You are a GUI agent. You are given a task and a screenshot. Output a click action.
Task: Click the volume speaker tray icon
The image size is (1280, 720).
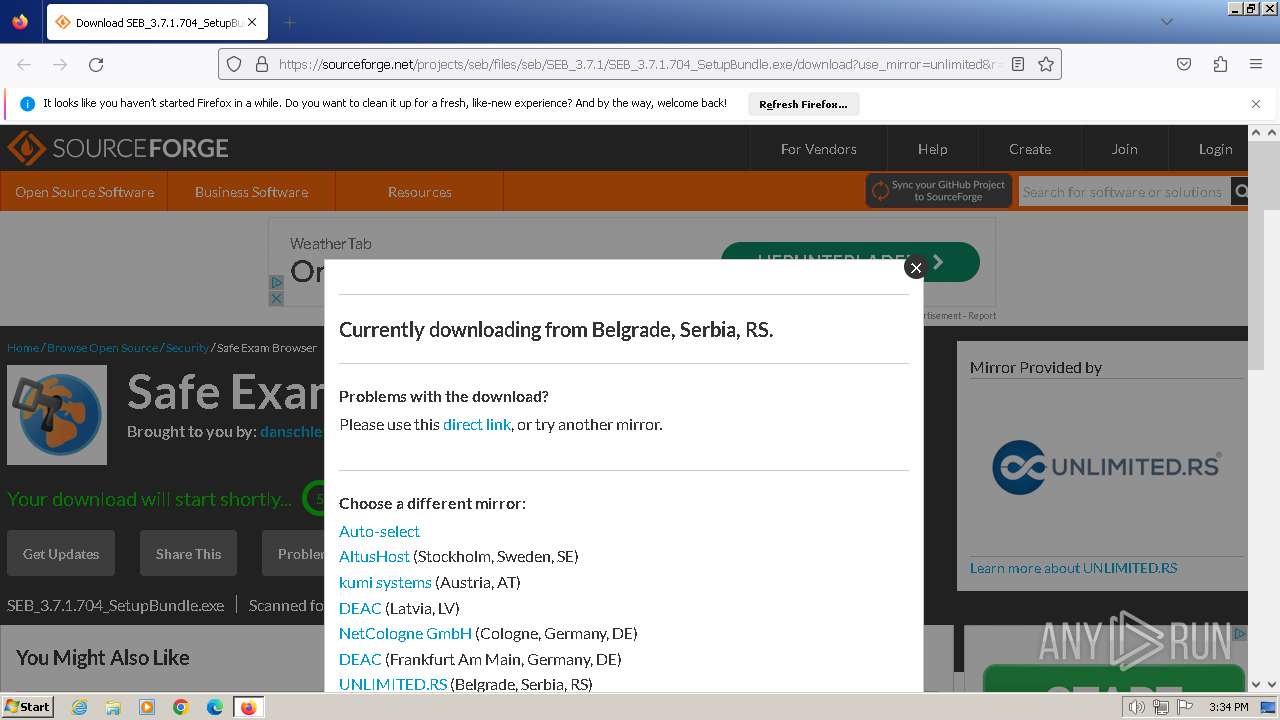(1136, 707)
